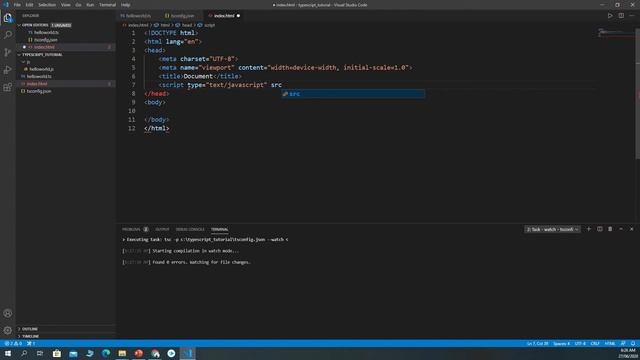Select src suggestion in autocomplete list
640x360 pixels.
353,94
